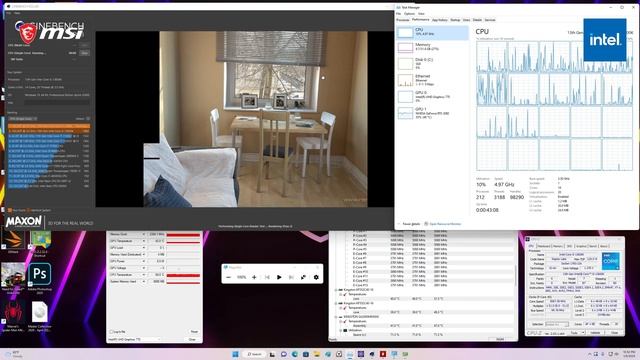Show hidden system tray icons
This screenshot has height=360, width=640.
(x=589, y=354)
